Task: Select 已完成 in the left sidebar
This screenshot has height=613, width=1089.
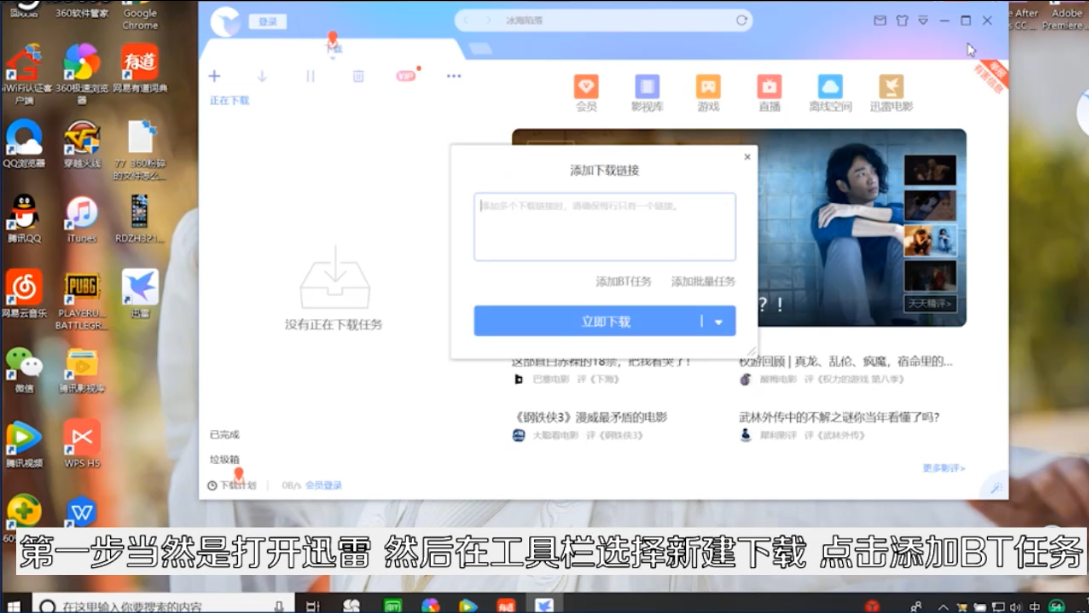Action: pos(225,435)
